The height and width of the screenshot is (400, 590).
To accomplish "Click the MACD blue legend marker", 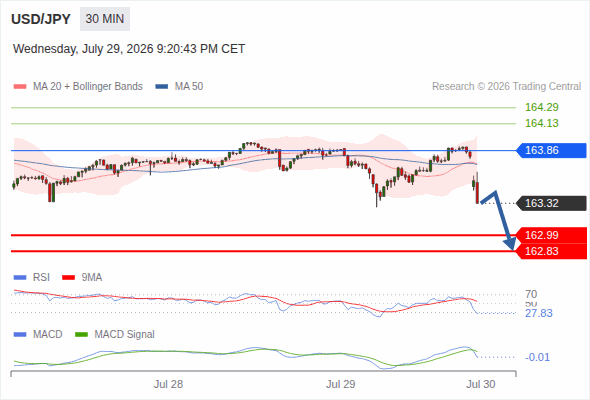I will click(20, 335).
